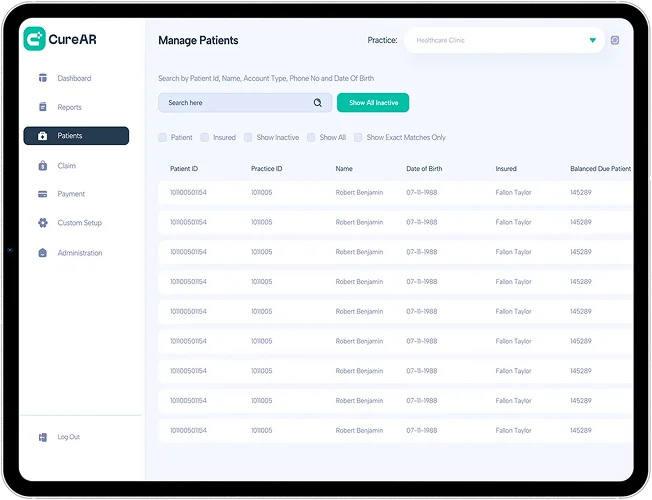This screenshot has width=652, height=500.
Task: Toggle the Show Inactive checkbox
Action: click(248, 137)
